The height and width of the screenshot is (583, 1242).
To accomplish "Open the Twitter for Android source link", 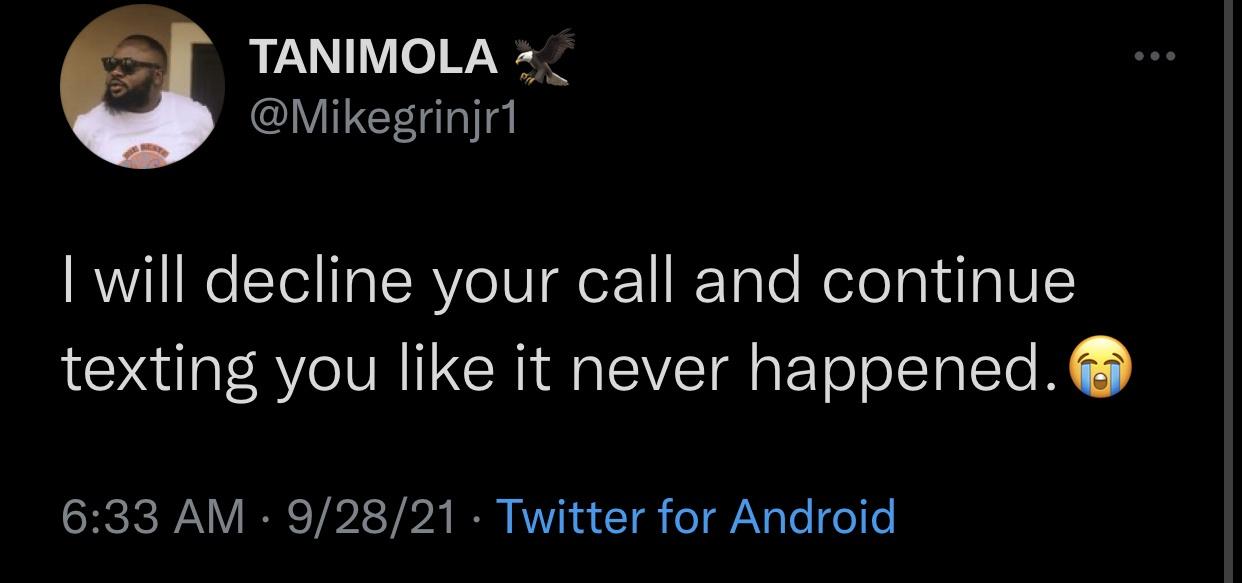I will [x=695, y=516].
